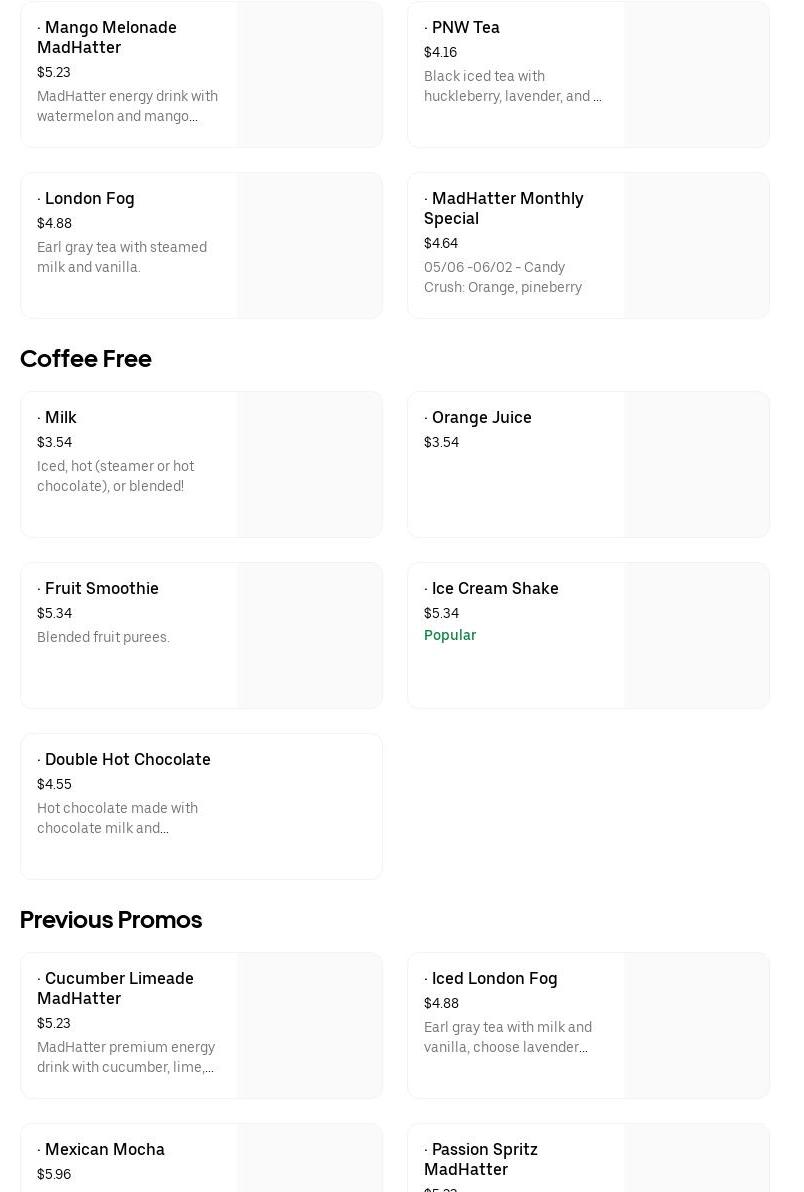
Task: Open the hot London Fog card with steamed milk
Action: [90, 198]
